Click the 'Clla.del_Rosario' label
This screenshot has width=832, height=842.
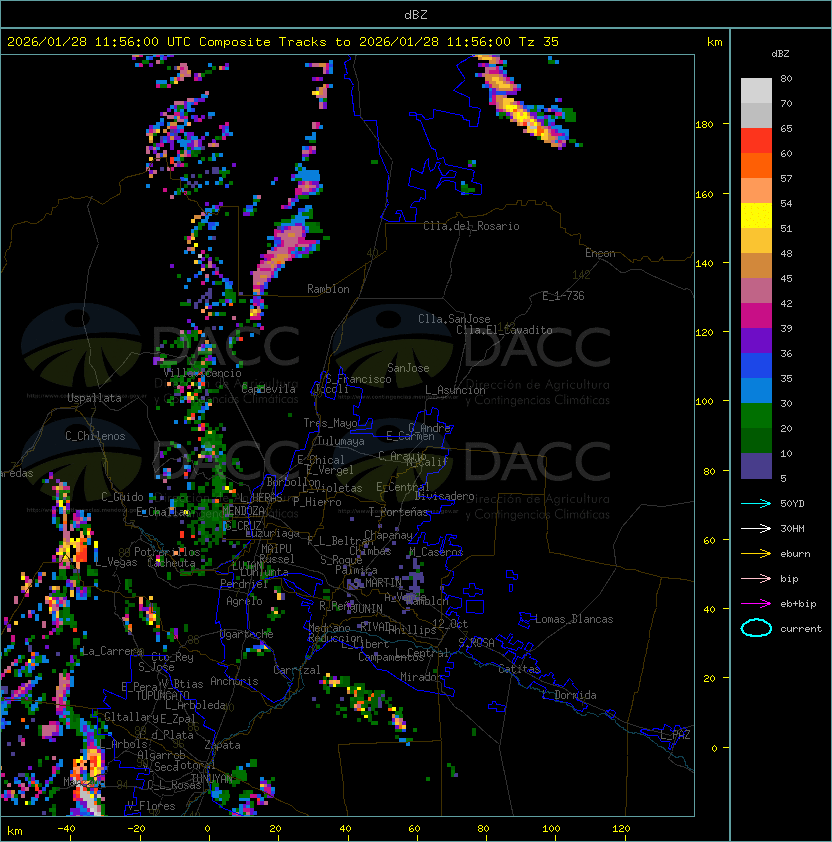tap(471, 226)
